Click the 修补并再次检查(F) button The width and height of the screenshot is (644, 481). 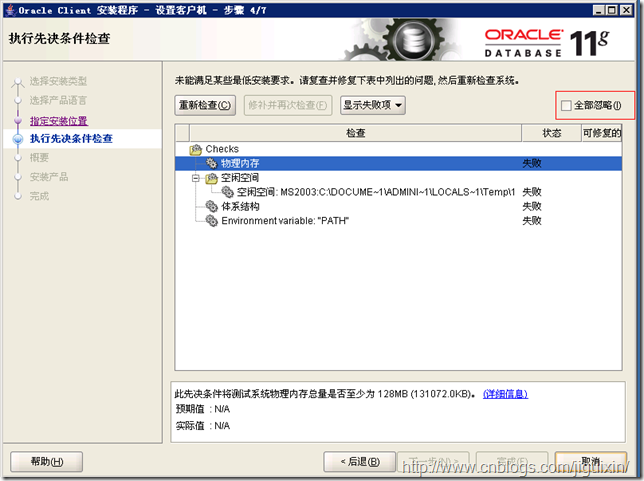[288, 105]
